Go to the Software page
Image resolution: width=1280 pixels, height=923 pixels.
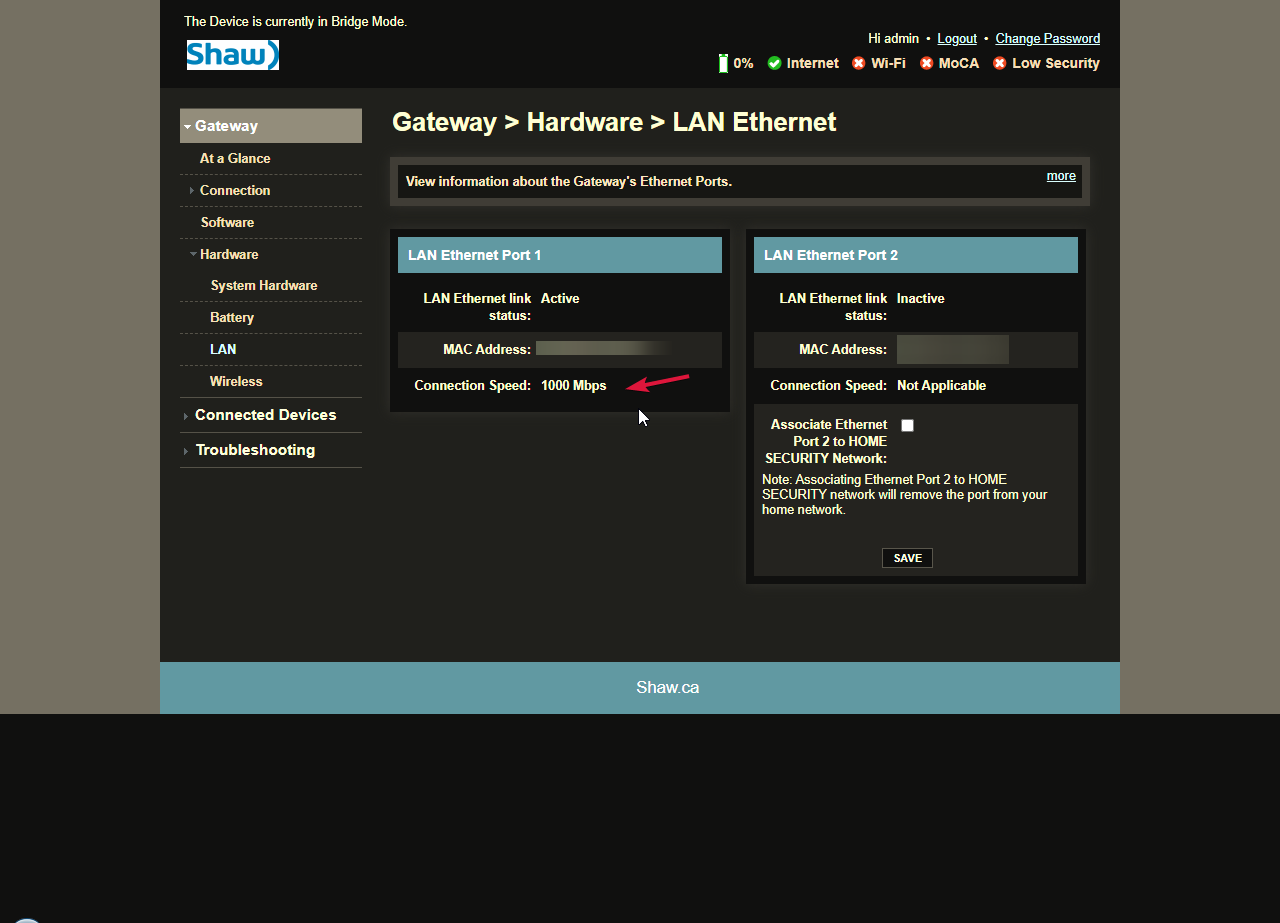pyautogui.click(x=227, y=222)
